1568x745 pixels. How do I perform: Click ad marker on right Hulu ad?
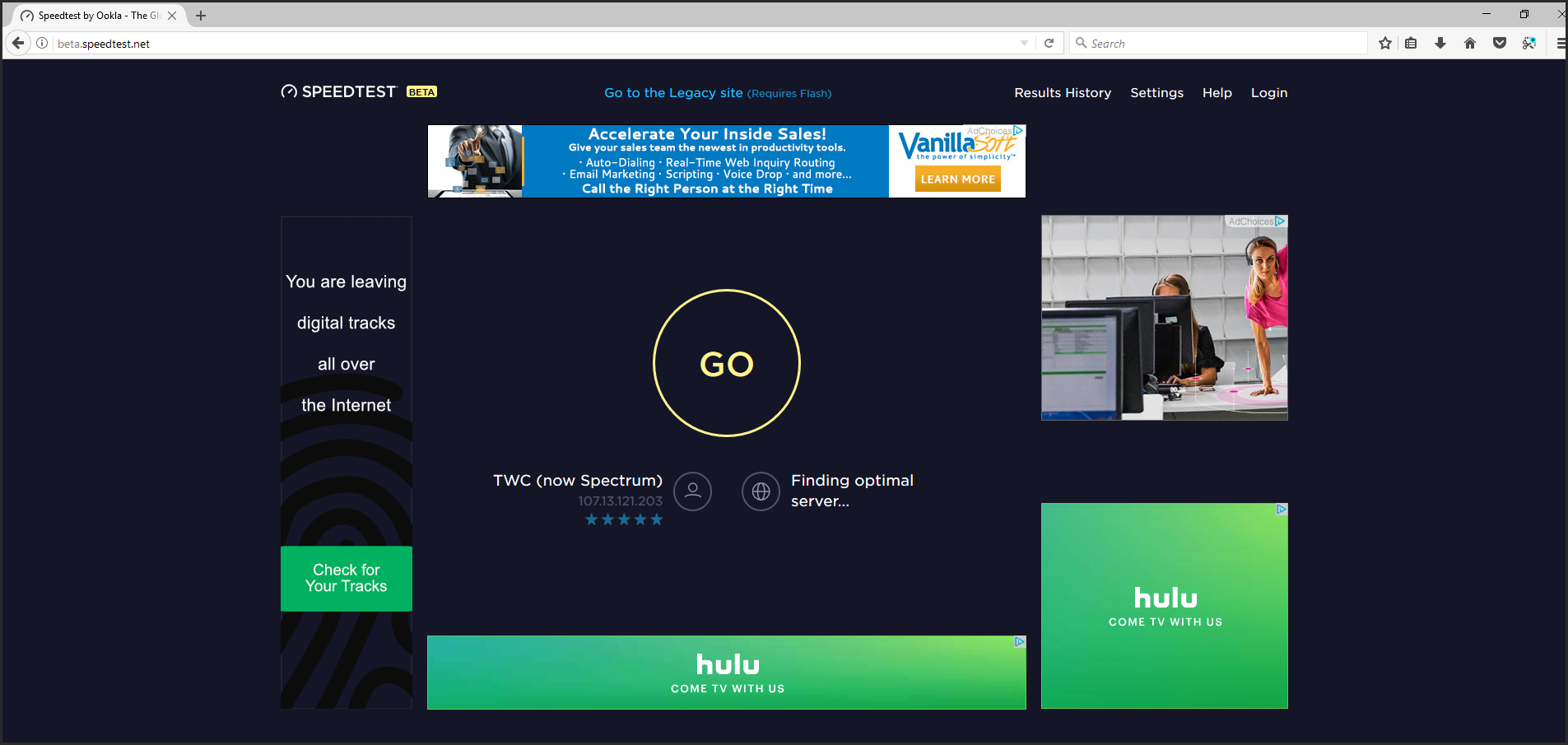[x=1282, y=510]
